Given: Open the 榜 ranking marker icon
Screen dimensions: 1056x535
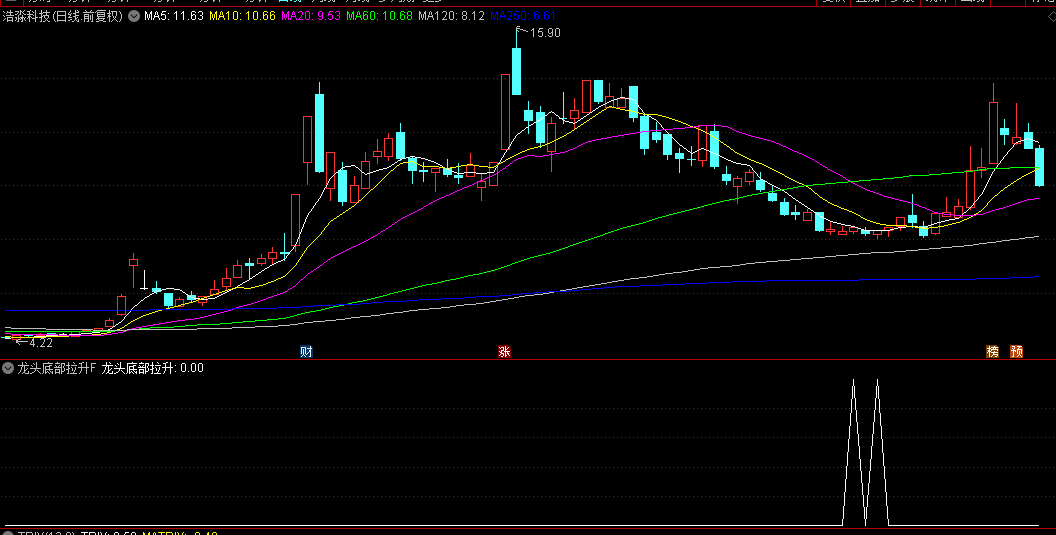Looking at the screenshot, I should coord(992,351).
